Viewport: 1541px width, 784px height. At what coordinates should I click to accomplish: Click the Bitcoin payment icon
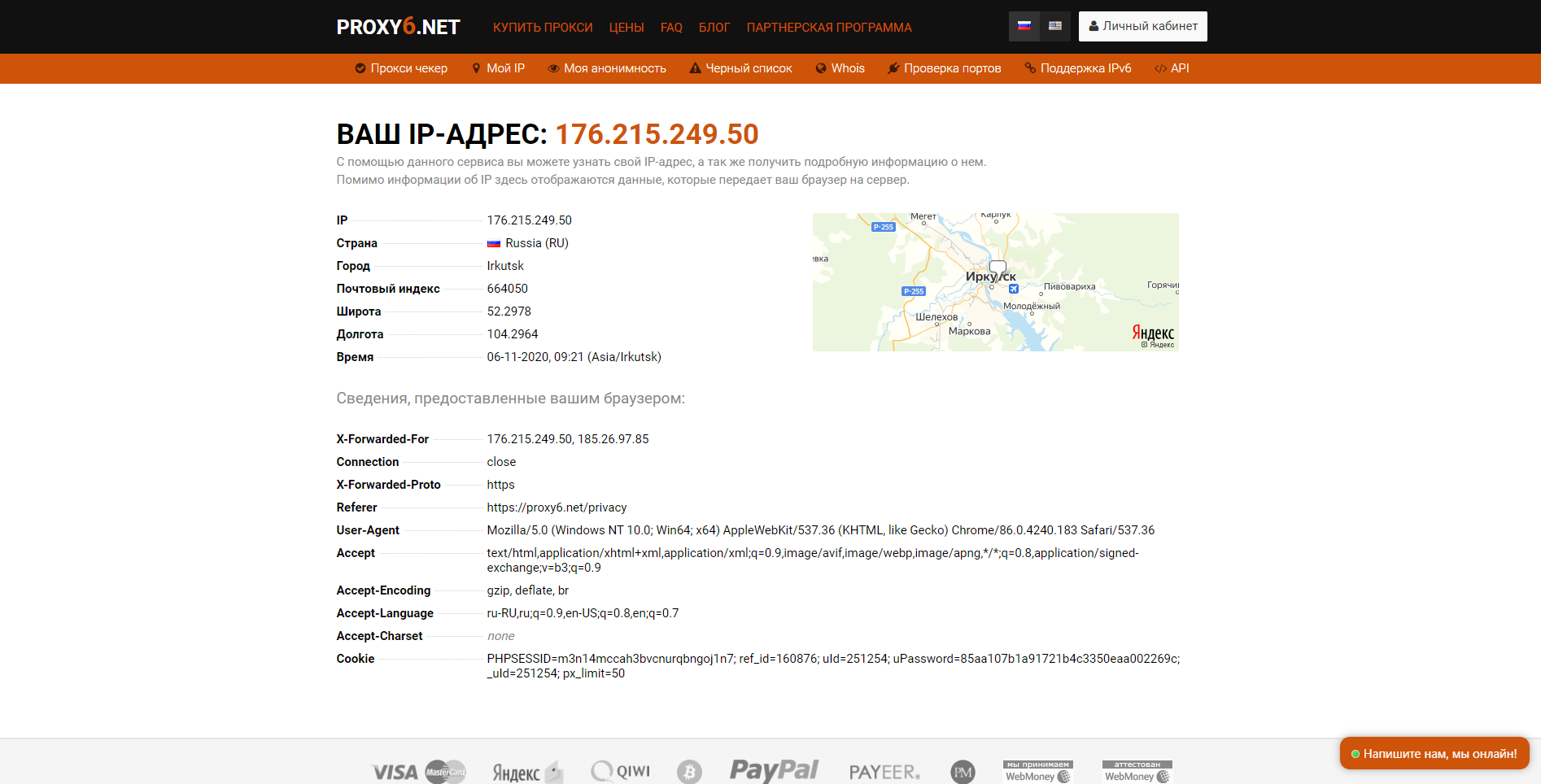tap(689, 772)
